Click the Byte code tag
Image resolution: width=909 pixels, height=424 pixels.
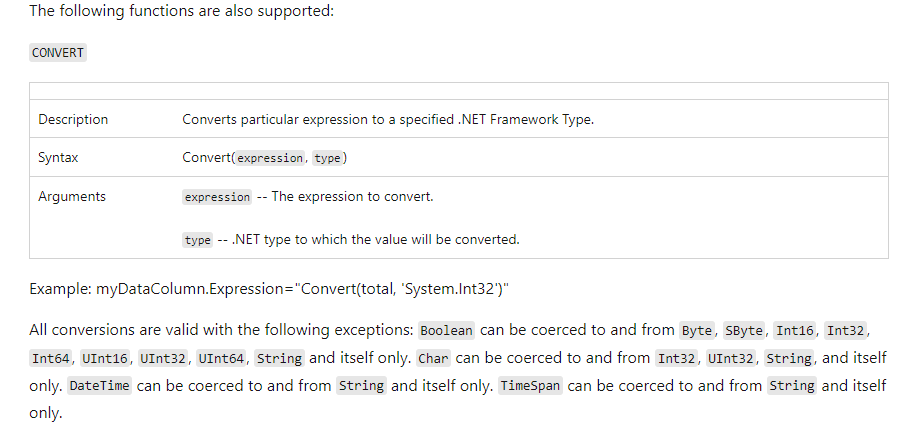coord(697,331)
